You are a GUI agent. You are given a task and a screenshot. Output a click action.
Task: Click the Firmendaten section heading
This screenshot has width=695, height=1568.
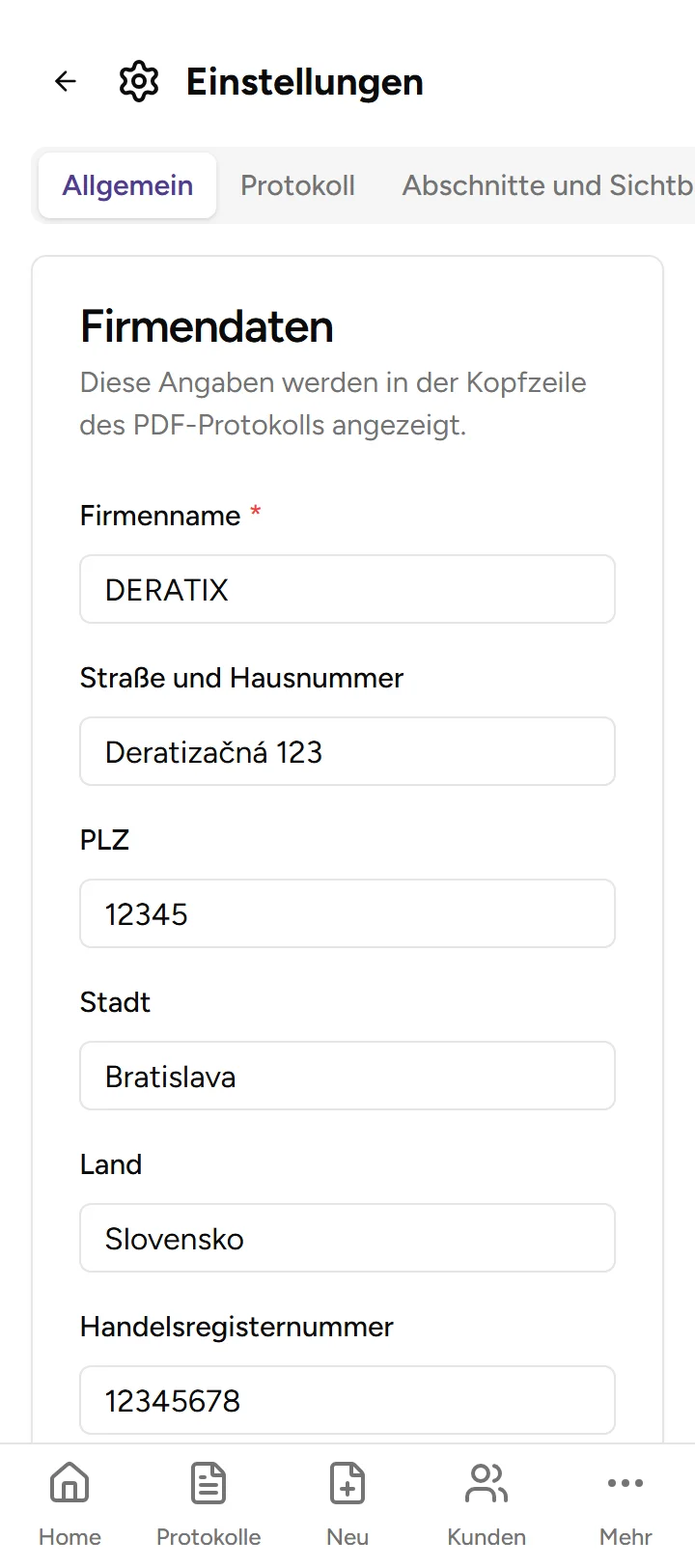pyautogui.click(x=206, y=326)
